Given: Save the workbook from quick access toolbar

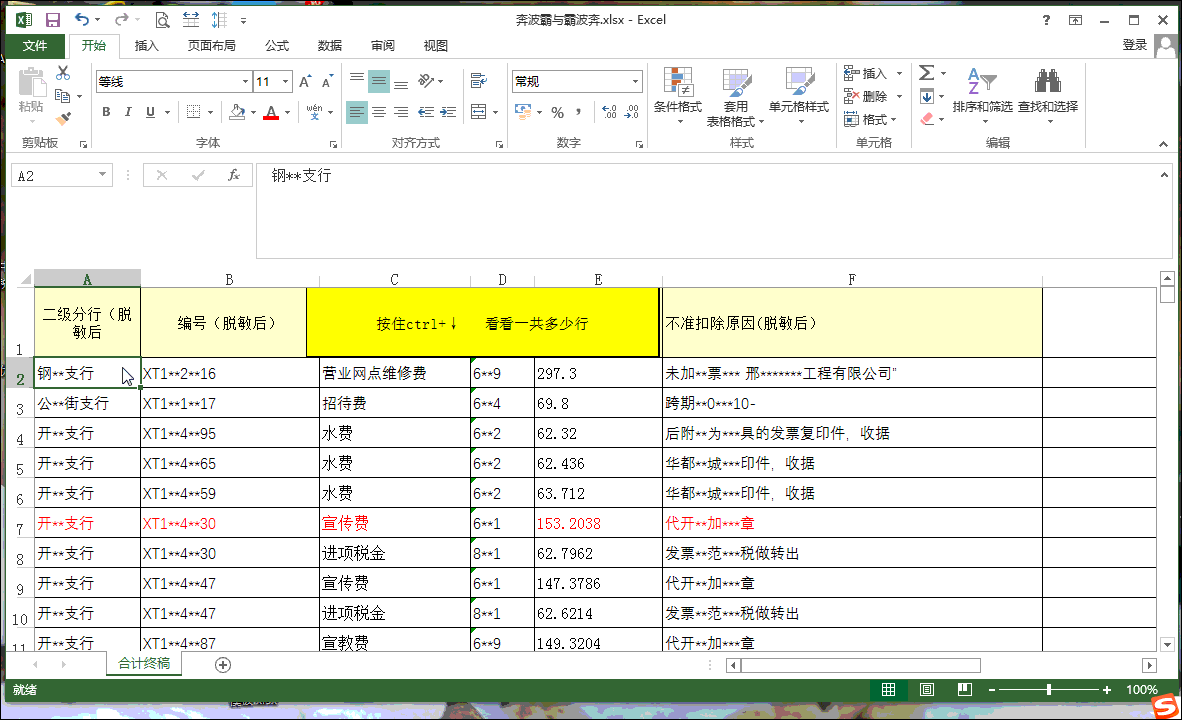Looking at the screenshot, I should pyautogui.click(x=52, y=19).
